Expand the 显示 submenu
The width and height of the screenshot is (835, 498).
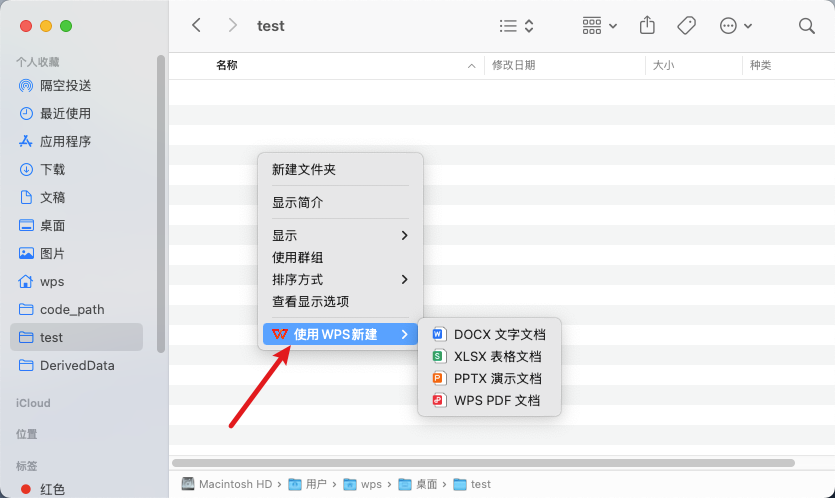[340, 235]
